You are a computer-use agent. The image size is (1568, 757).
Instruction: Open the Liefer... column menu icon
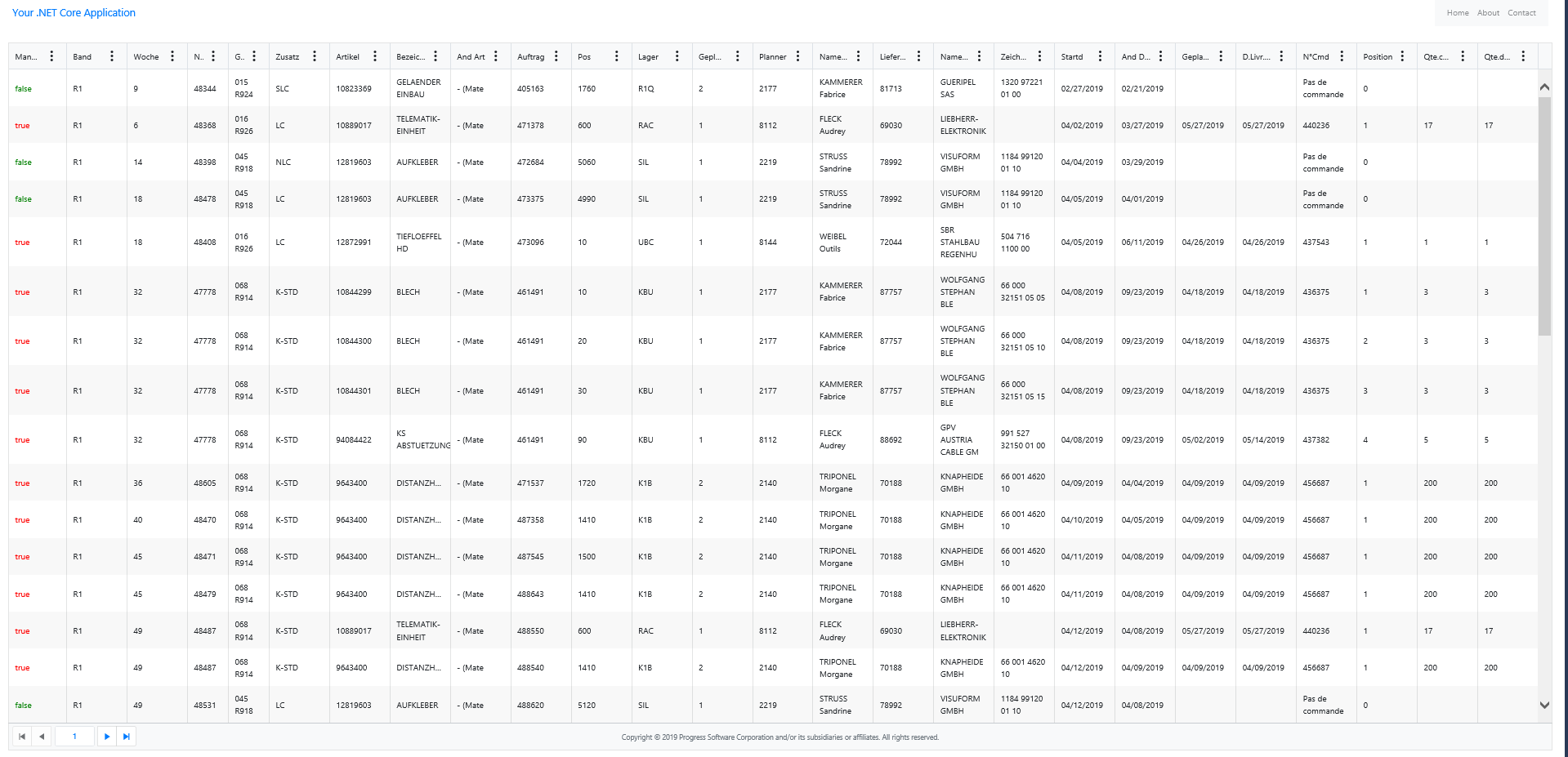tap(919, 56)
